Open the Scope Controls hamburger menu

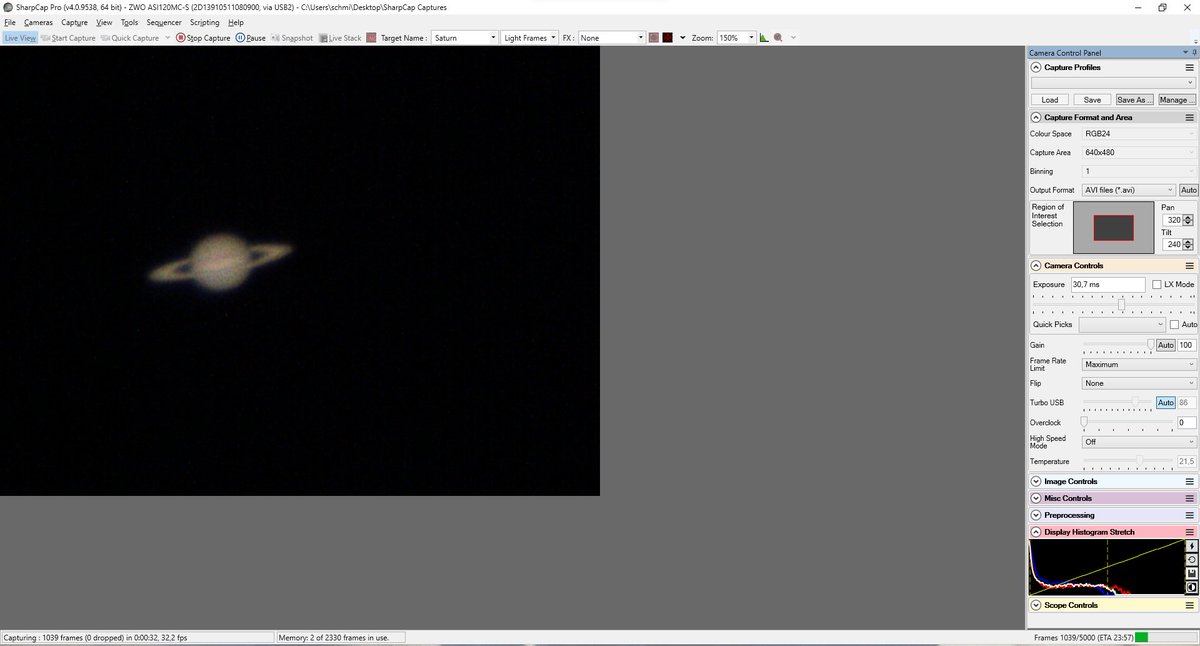pyautogui.click(x=1189, y=605)
